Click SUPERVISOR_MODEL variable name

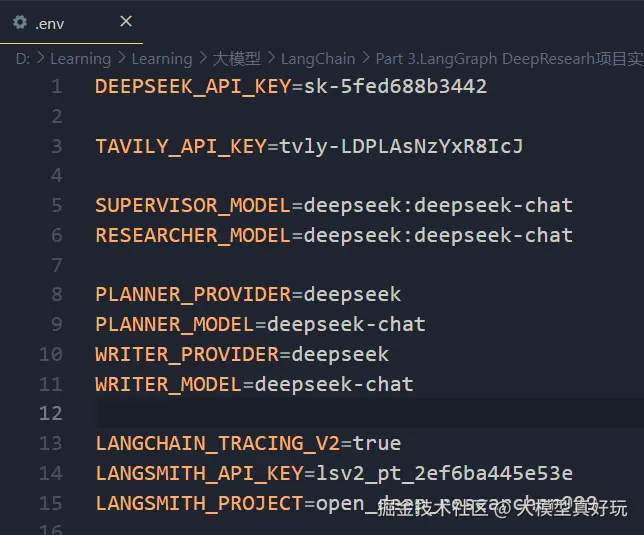193,206
